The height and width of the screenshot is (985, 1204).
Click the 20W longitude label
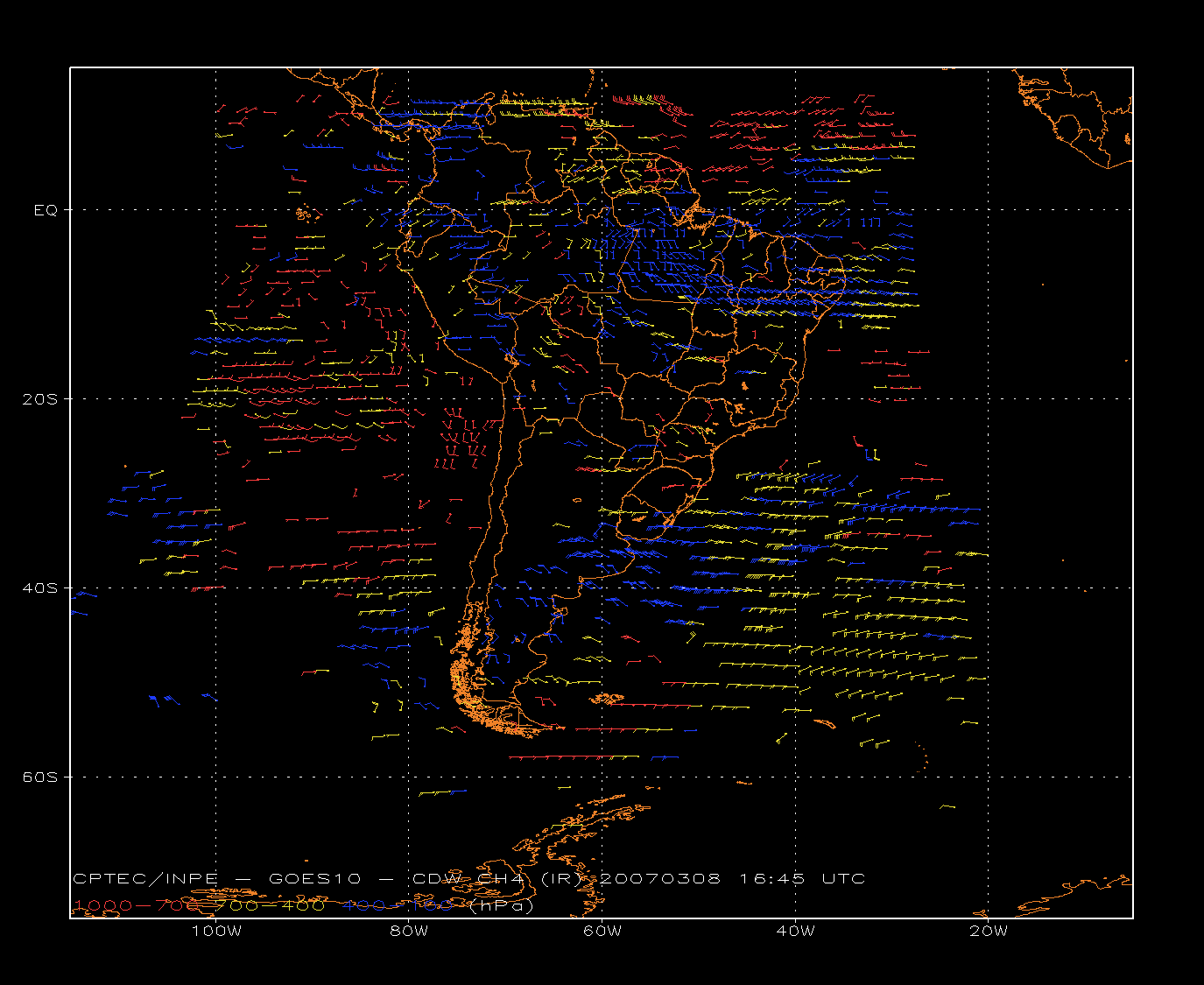coord(989,932)
